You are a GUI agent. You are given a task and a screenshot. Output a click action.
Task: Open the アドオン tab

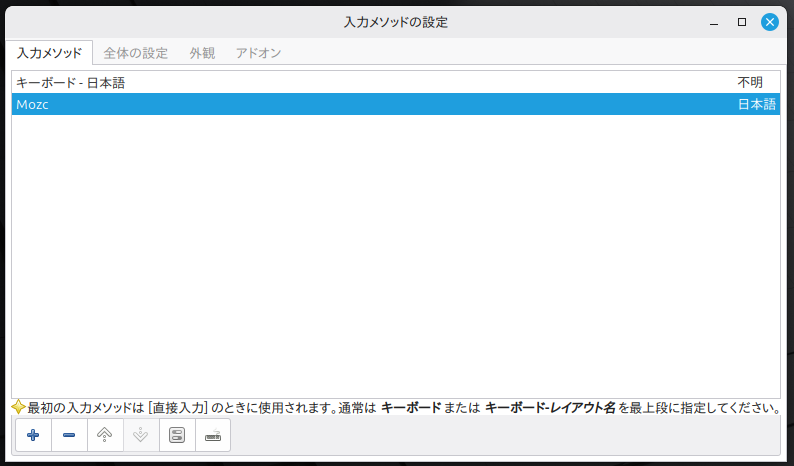(x=259, y=53)
